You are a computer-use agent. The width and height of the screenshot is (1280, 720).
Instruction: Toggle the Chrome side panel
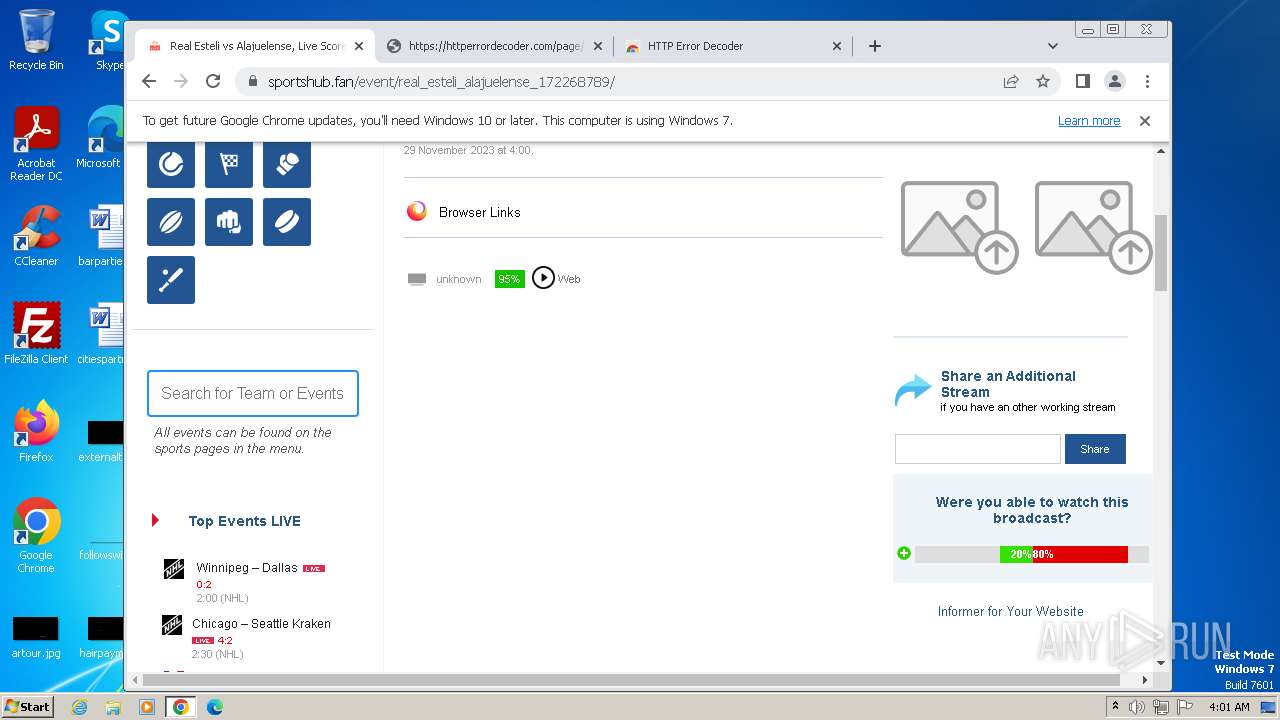1082,81
